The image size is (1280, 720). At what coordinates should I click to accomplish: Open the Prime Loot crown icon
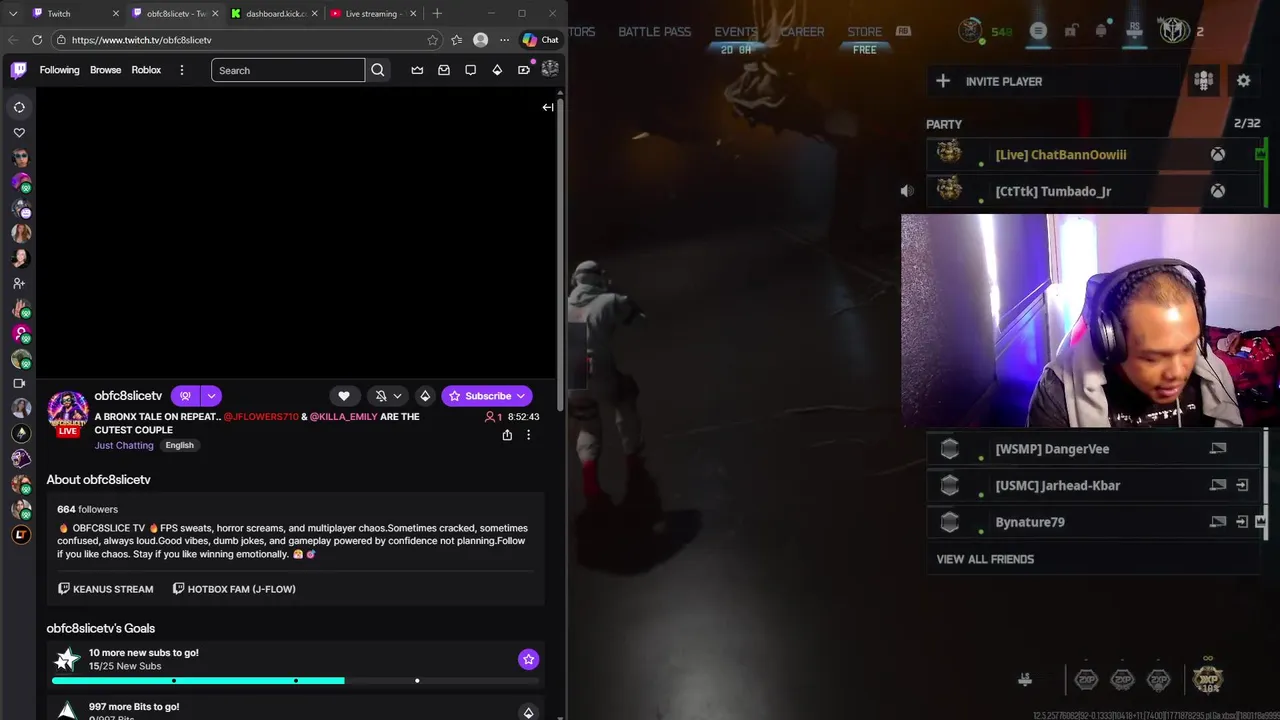417,70
